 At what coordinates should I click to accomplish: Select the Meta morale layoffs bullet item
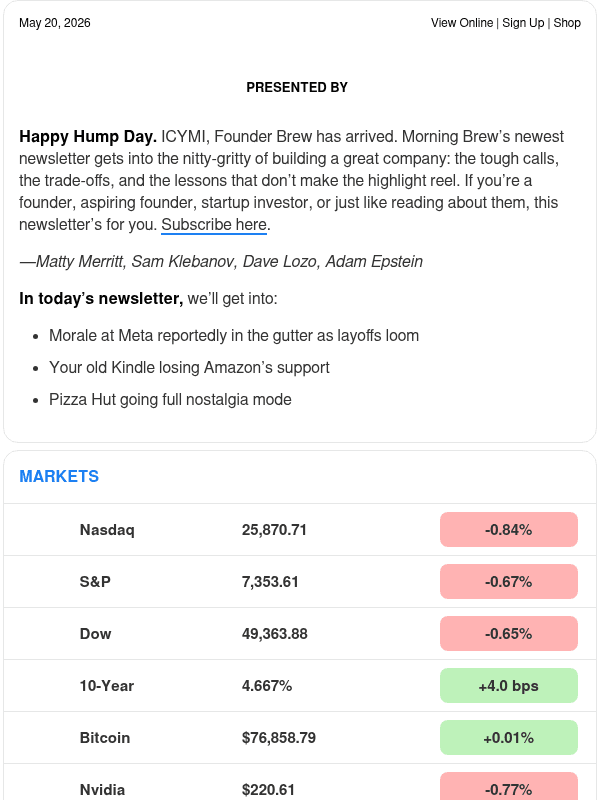pyautogui.click(x=234, y=336)
